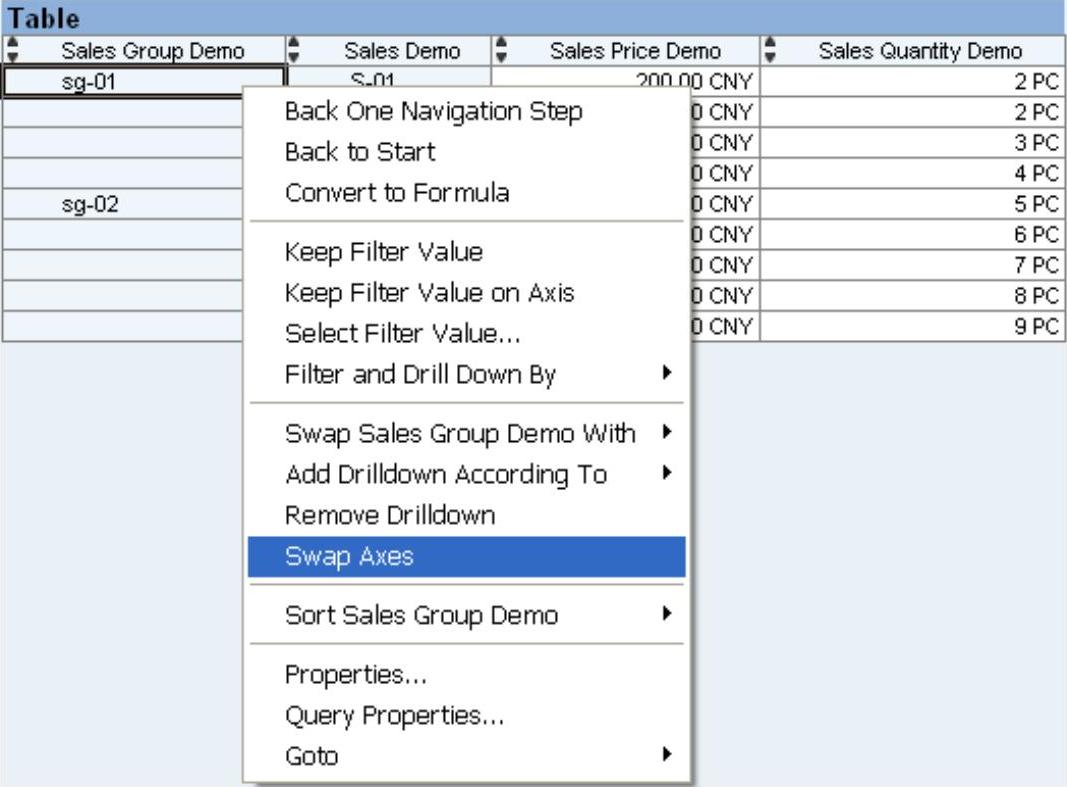This screenshot has width=1067, height=787.
Task: Open Properties from context menu
Action: coord(343,675)
